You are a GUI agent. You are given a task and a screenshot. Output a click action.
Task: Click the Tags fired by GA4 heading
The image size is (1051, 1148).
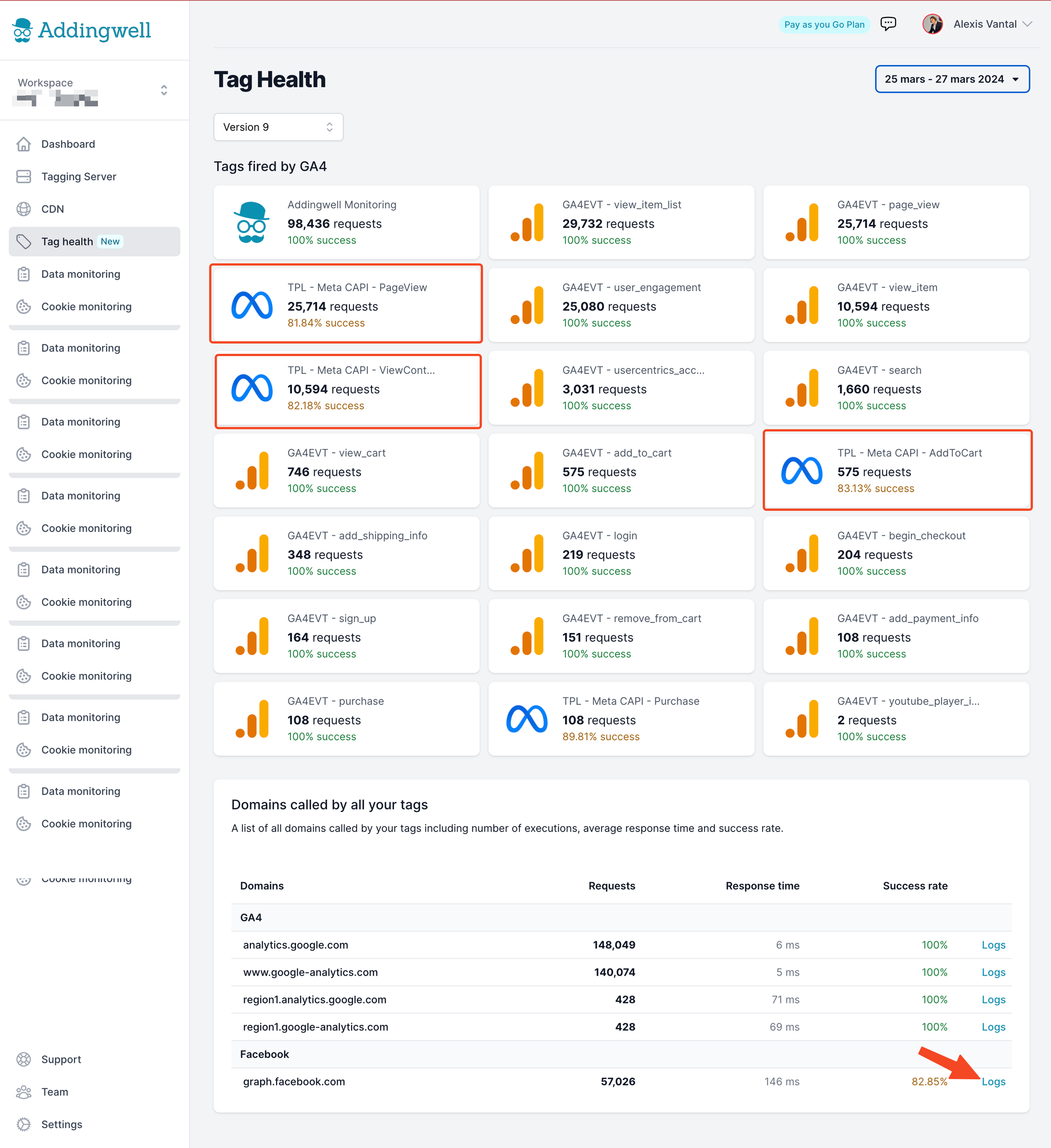pyautogui.click(x=270, y=166)
